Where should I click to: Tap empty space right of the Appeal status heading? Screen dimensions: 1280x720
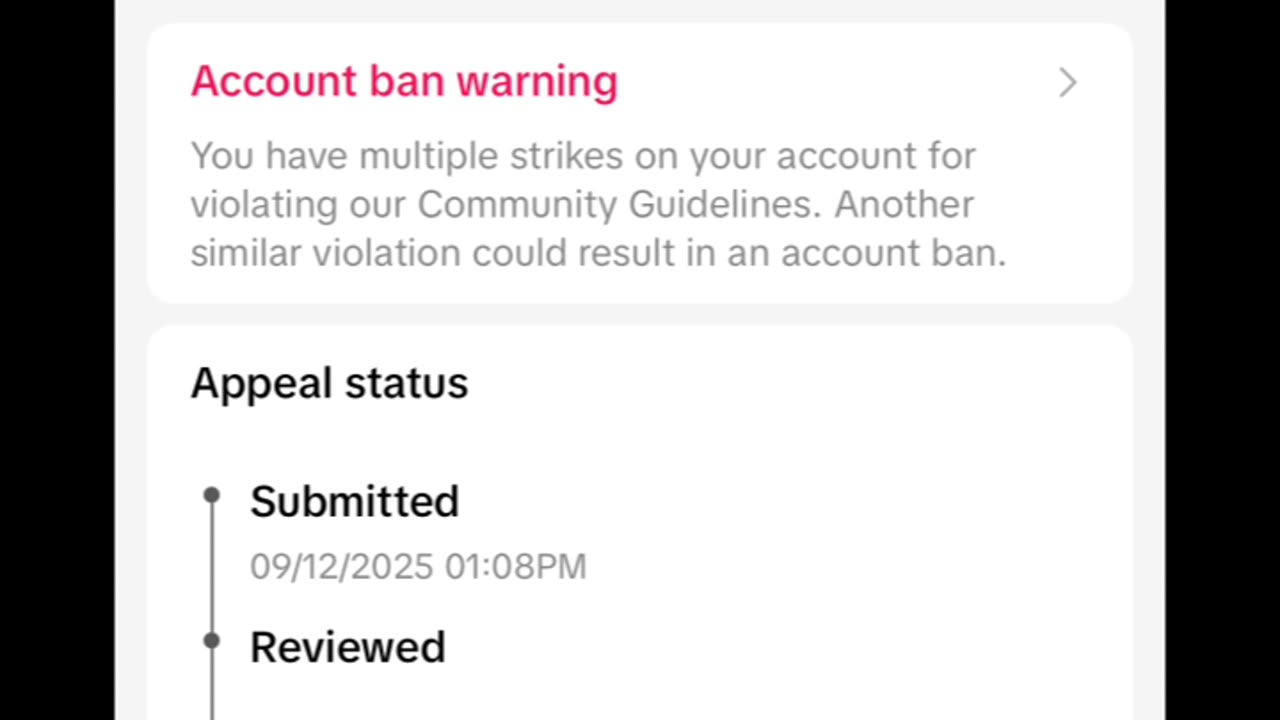(x=800, y=383)
